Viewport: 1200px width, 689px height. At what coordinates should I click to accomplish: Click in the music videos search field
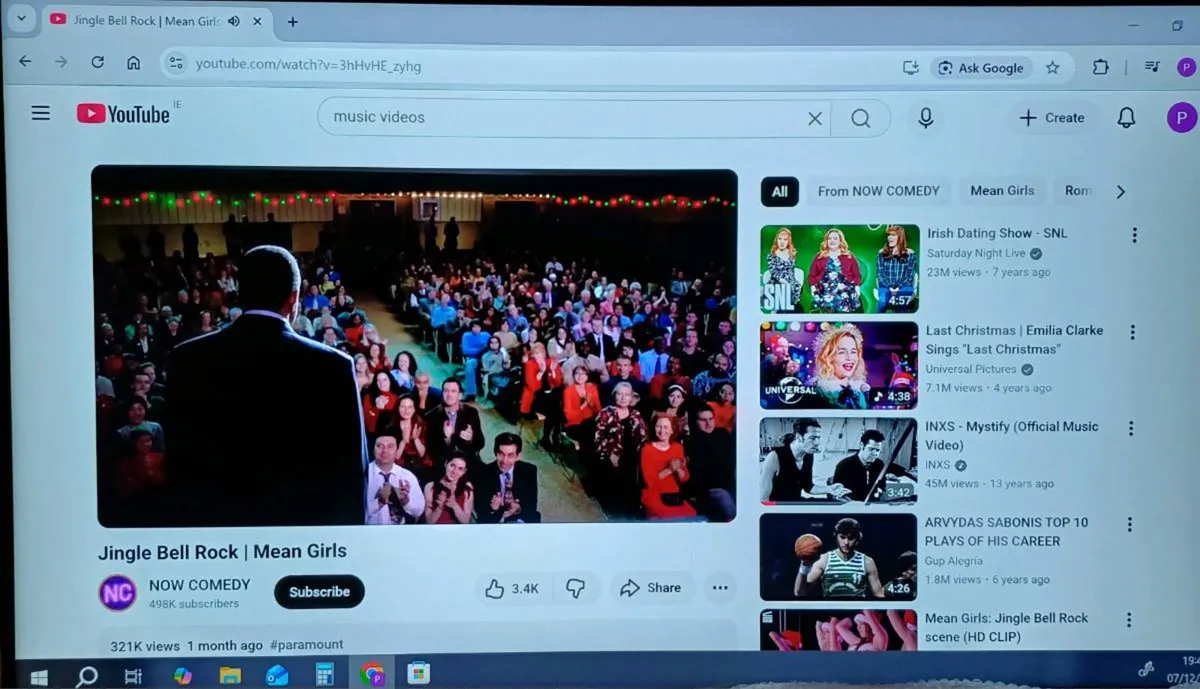[x=560, y=117]
